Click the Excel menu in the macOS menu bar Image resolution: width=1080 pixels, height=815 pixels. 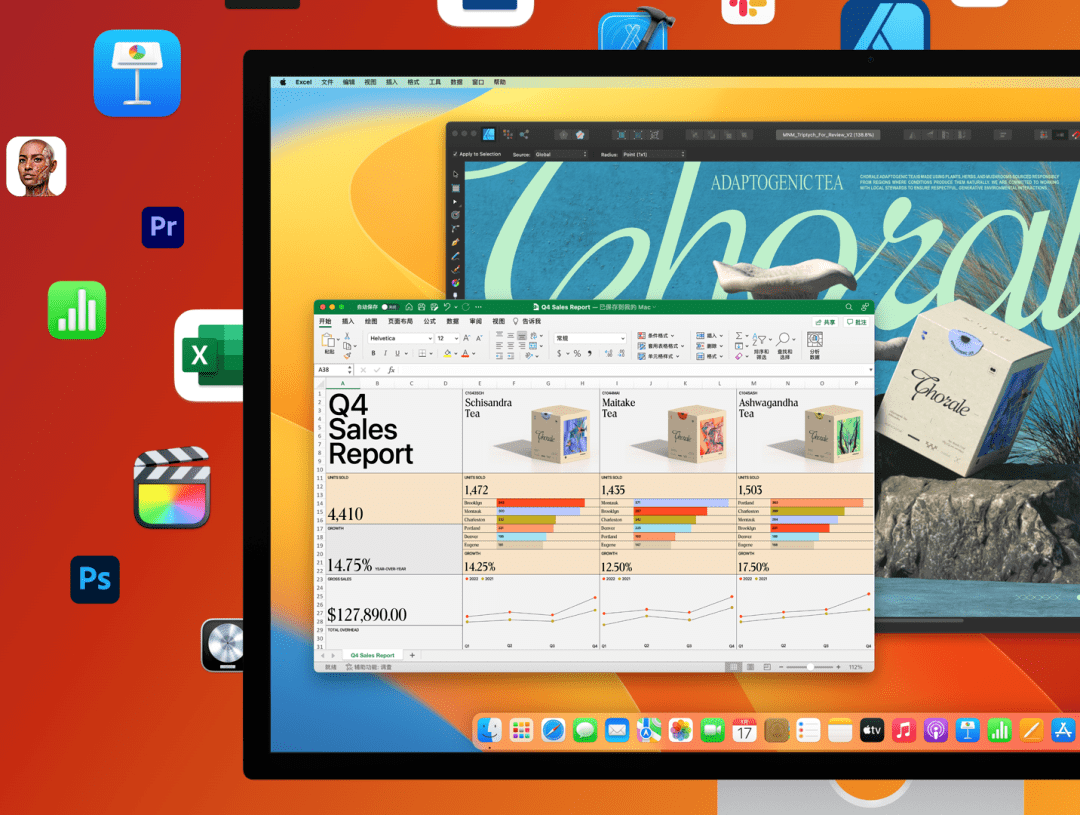point(304,82)
